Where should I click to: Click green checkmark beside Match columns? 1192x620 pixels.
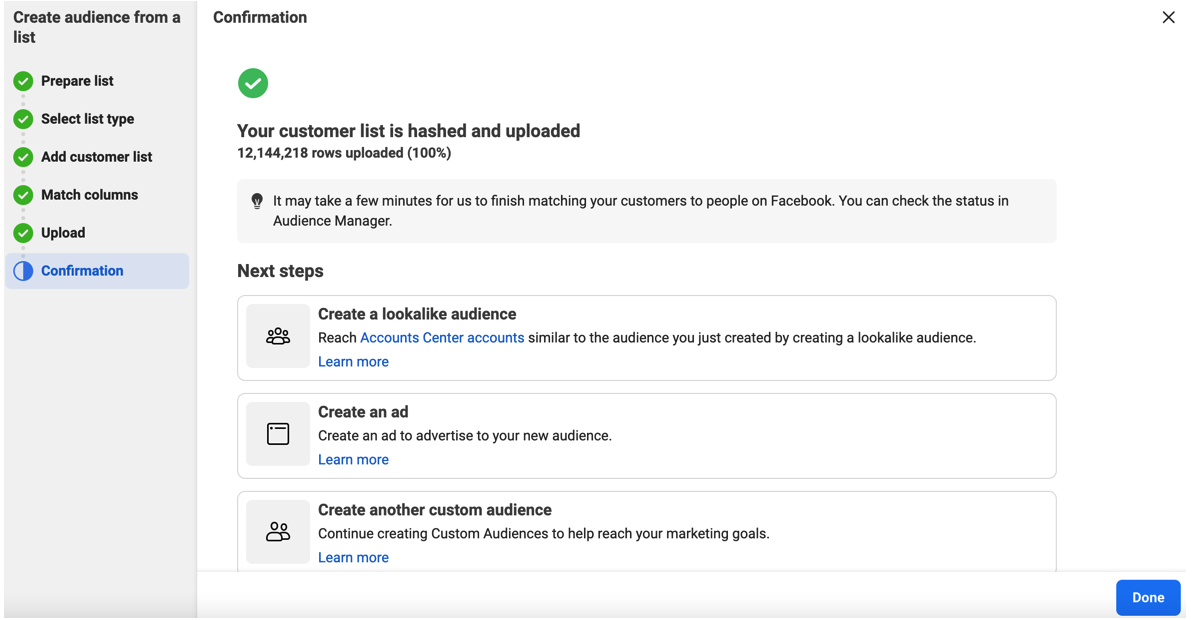pyautogui.click(x=24, y=195)
